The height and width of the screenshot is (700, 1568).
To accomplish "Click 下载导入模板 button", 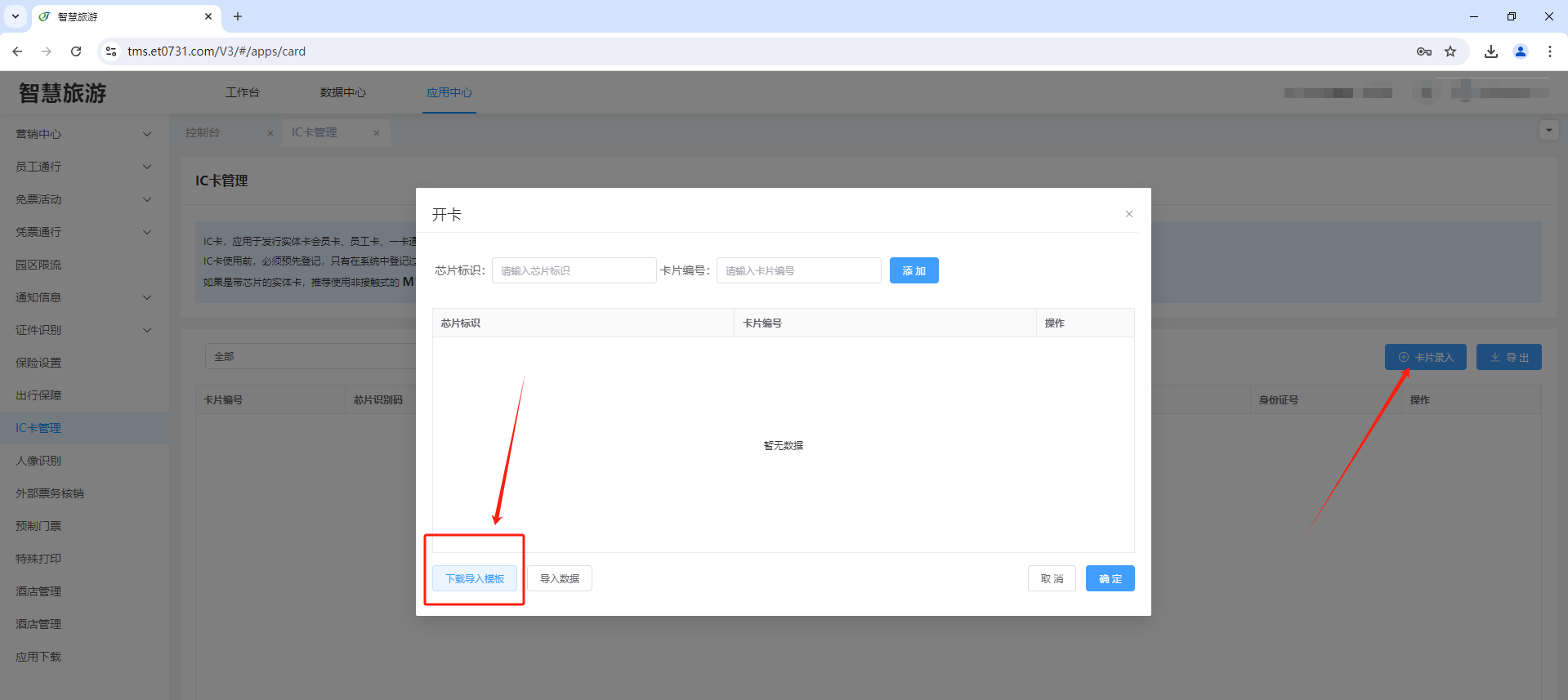I will coord(475,579).
